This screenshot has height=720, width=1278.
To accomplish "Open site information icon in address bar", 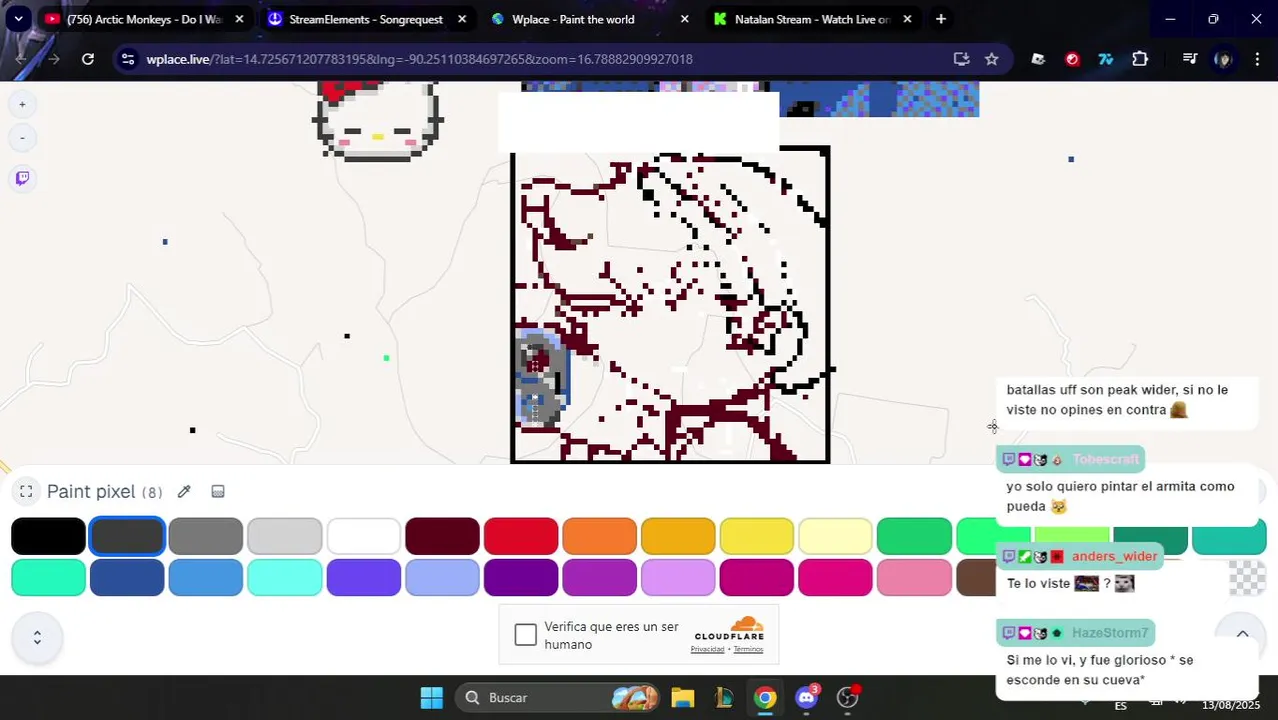I will click(x=127, y=59).
